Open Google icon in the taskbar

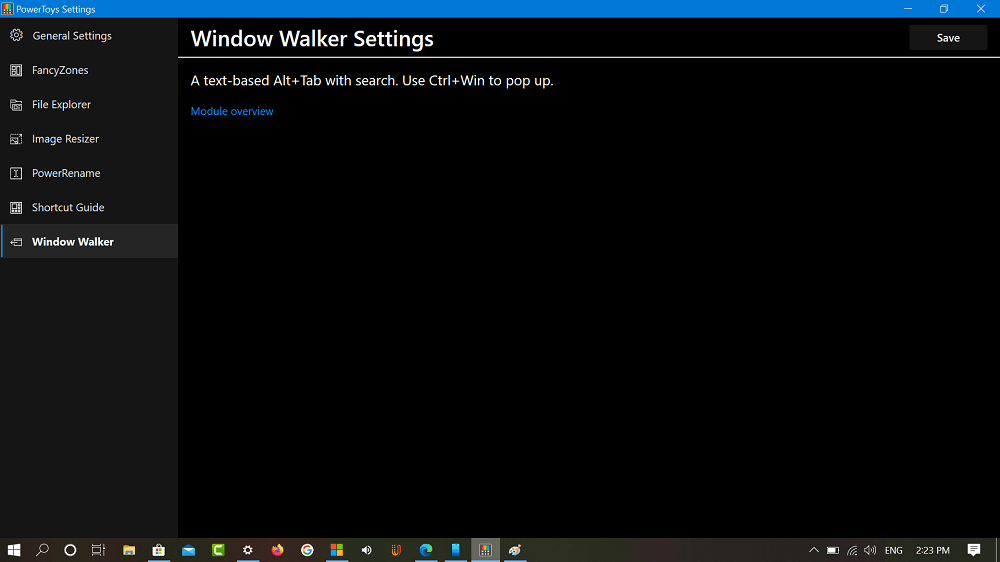click(x=307, y=550)
